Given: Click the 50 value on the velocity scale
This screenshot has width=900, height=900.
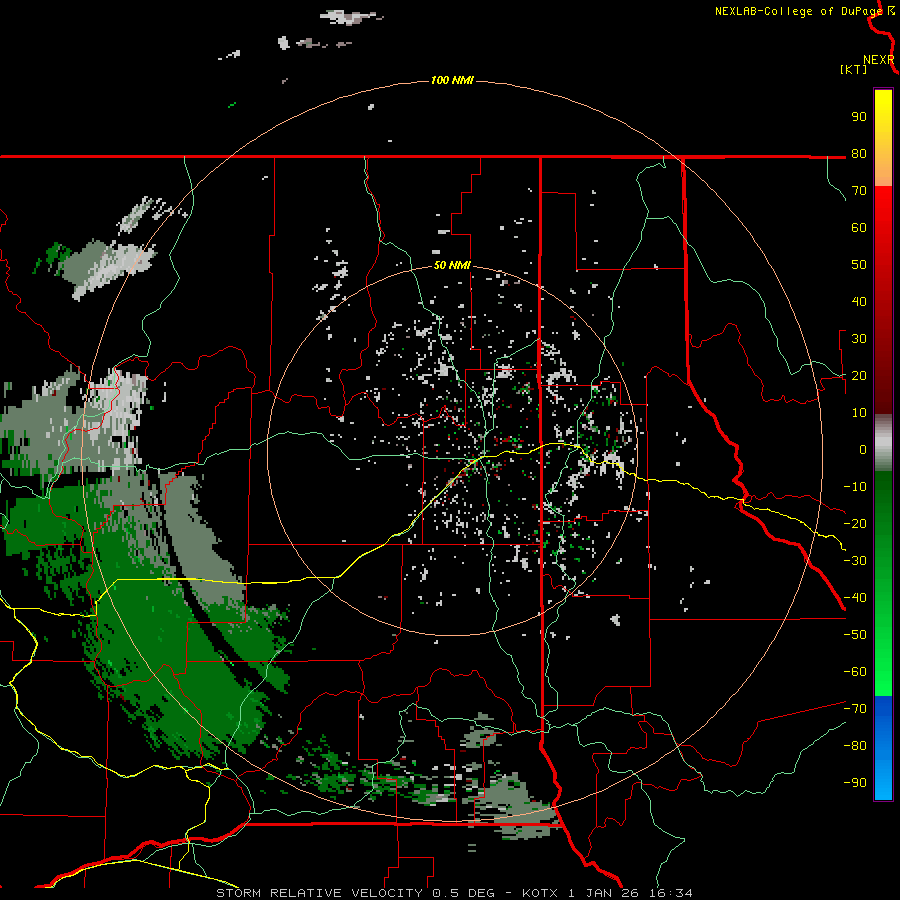Looking at the screenshot, I should click(859, 265).
